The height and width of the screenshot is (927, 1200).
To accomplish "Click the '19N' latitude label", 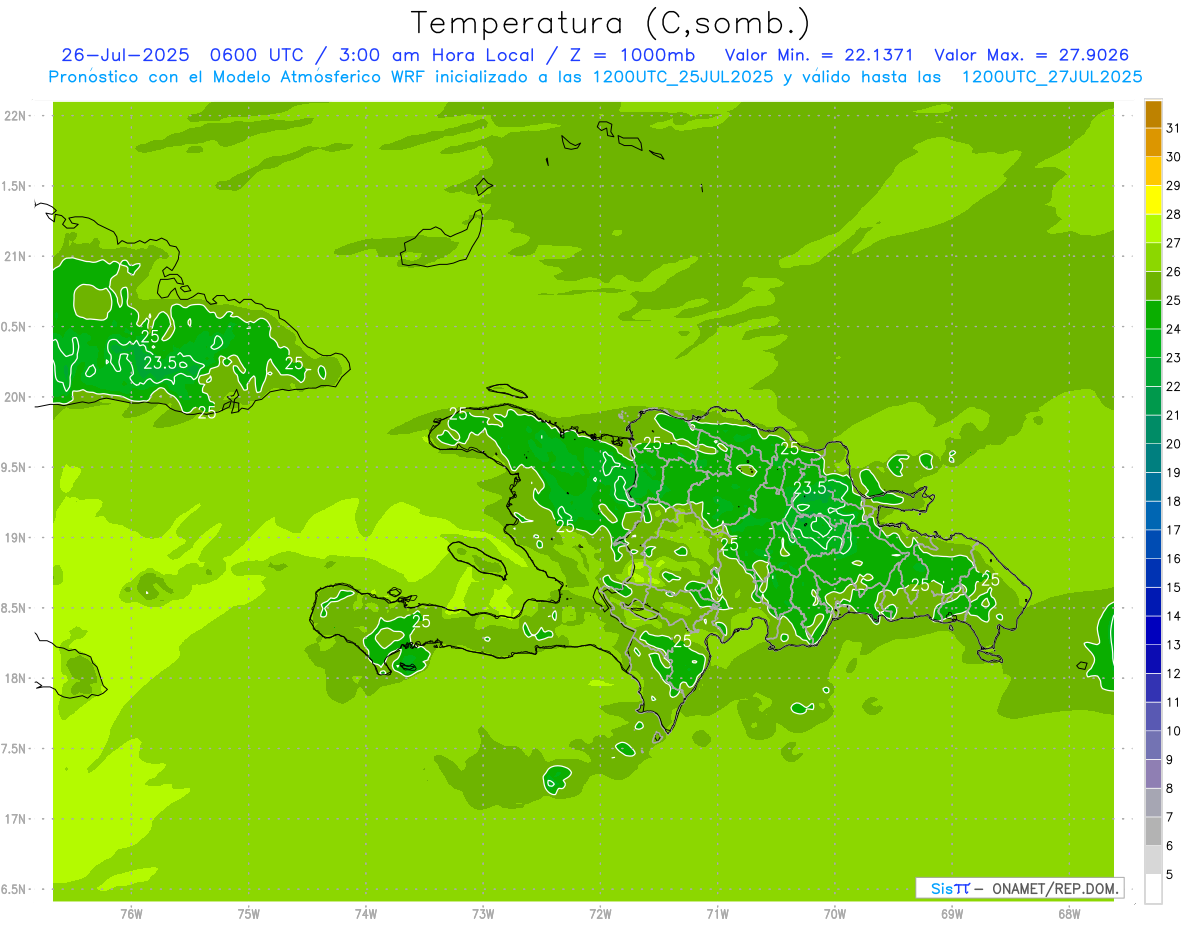I will pyautogui.click(x=17, y=538).
